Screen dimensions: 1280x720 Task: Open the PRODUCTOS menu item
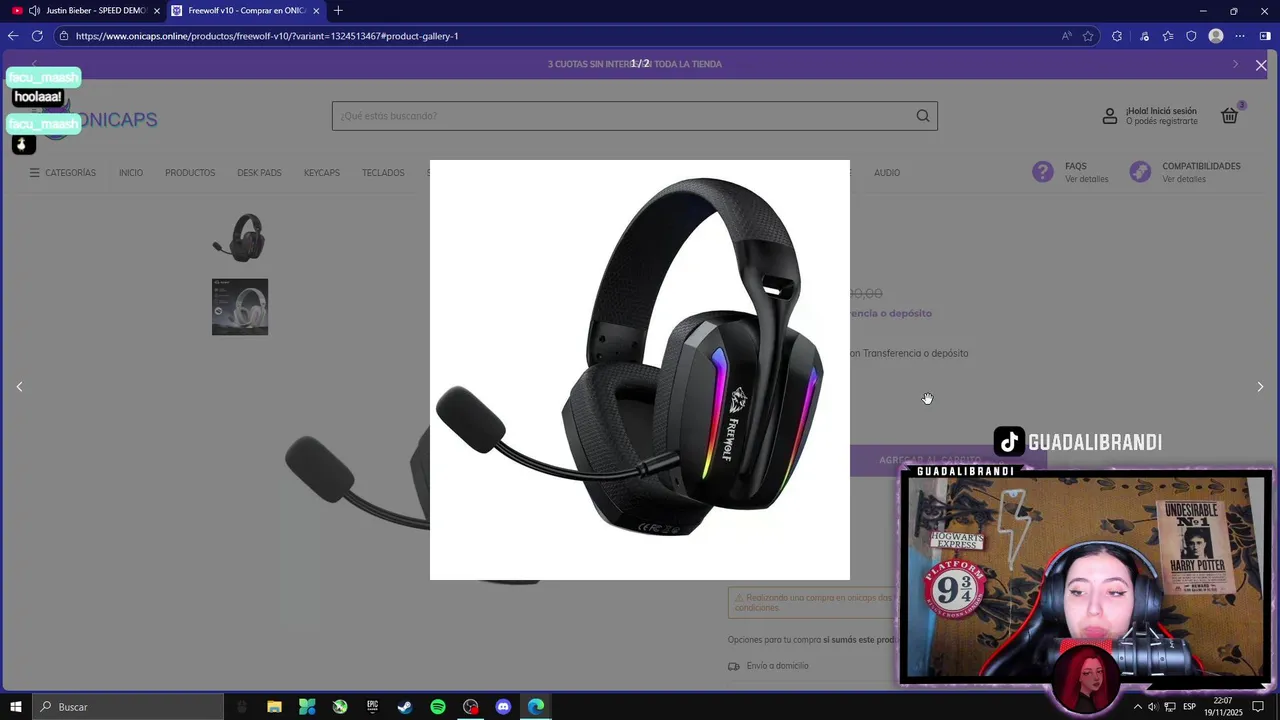coord(190,173)
